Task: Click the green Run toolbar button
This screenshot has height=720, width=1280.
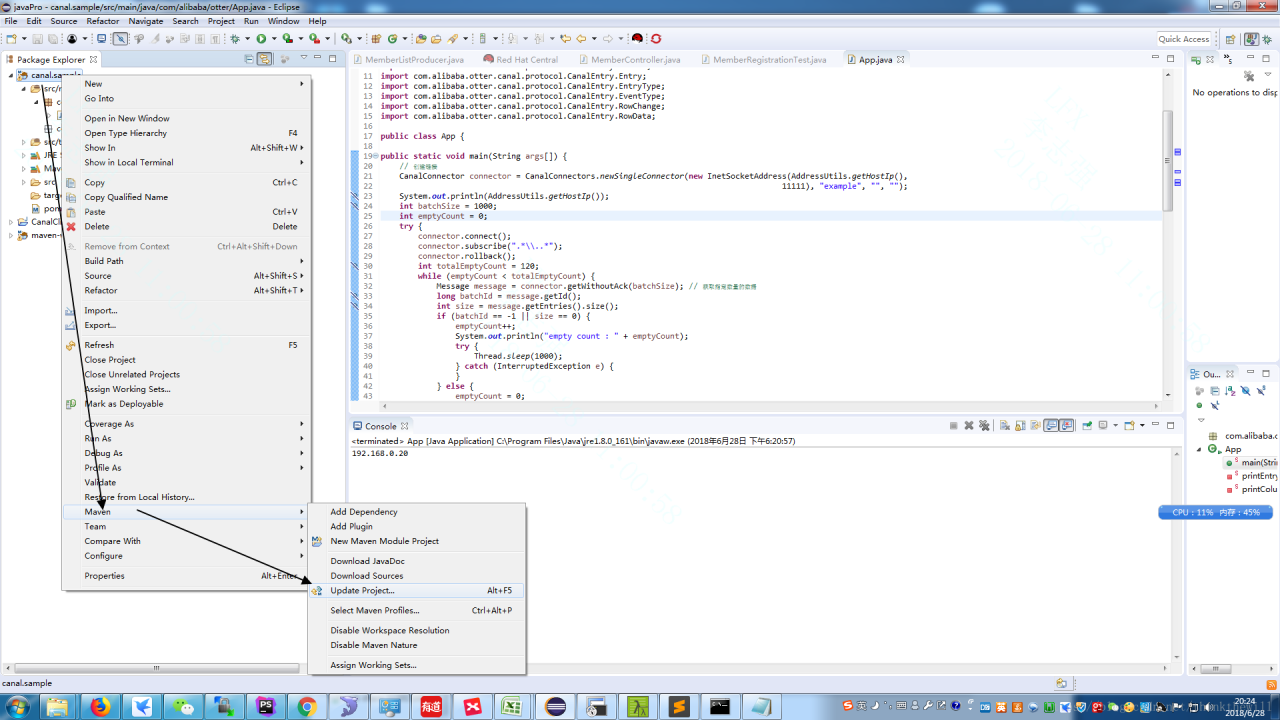Action: pos(261,39)
